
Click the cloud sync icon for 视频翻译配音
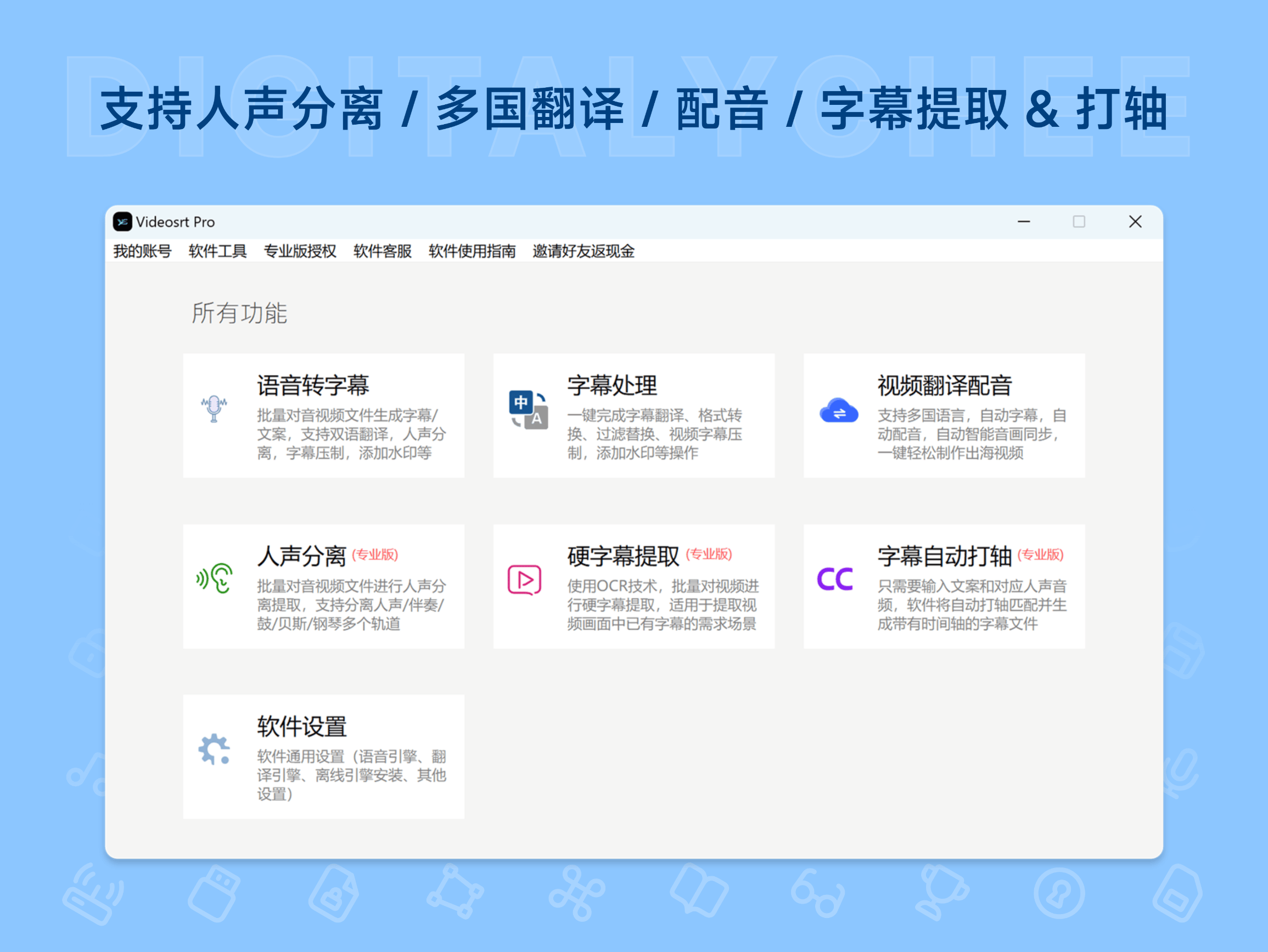pos(838,410)
